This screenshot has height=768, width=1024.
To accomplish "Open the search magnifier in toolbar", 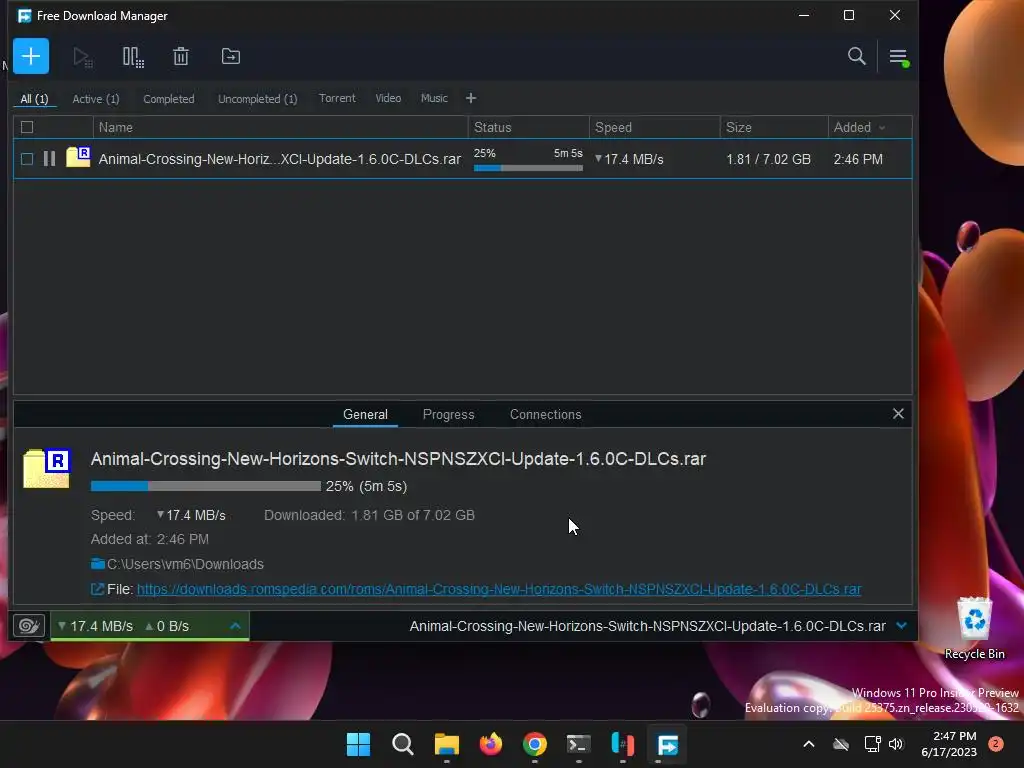I will pyautogui.click(x=856, y=56).
